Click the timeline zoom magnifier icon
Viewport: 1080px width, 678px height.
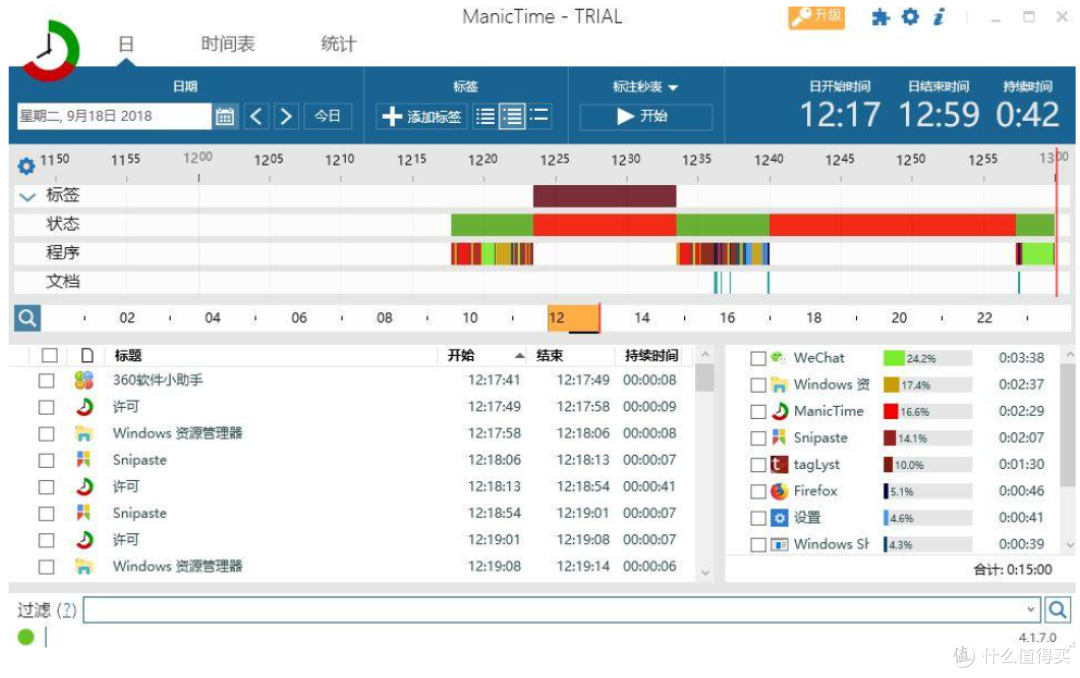(28, 318)
